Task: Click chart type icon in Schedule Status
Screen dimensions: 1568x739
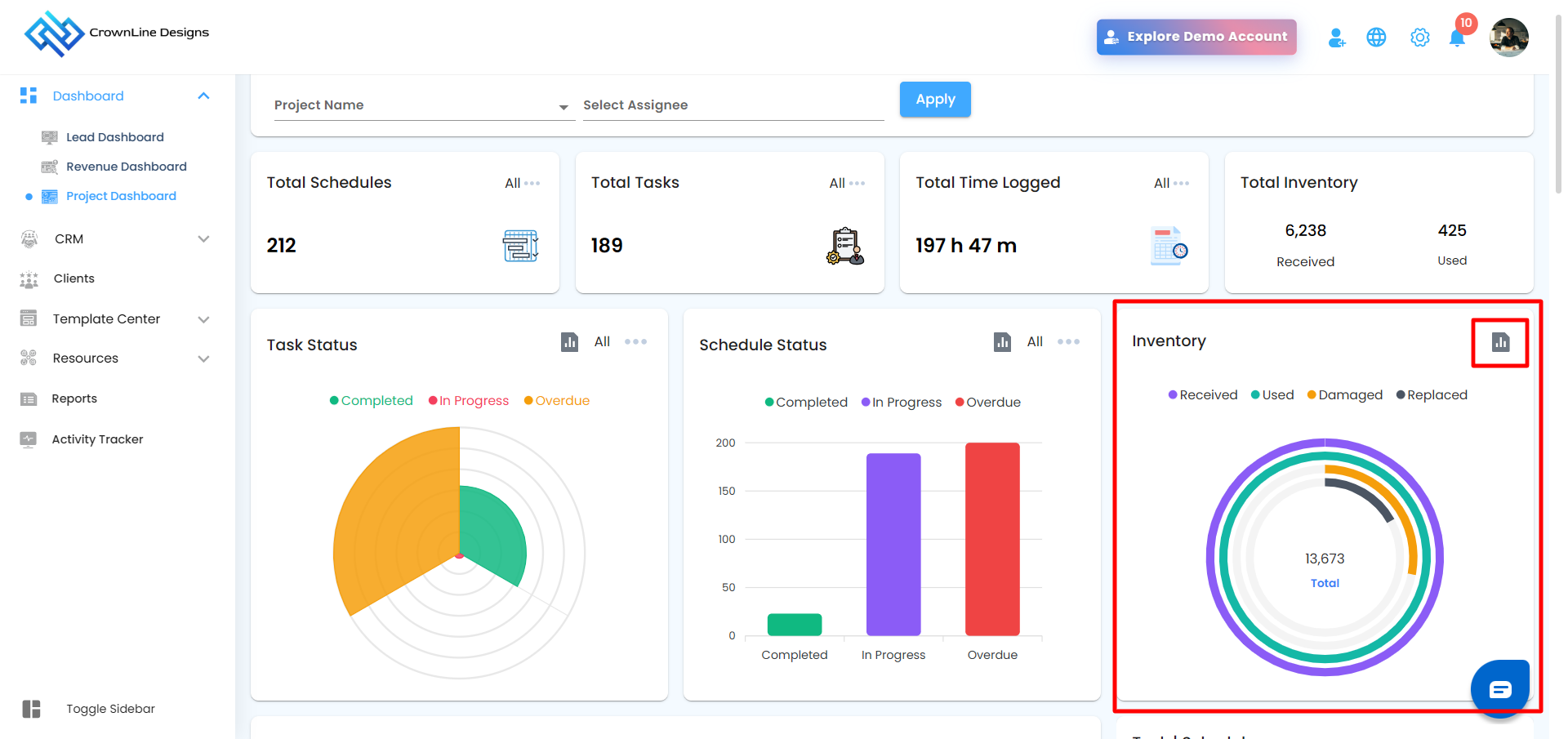Action: (x=1002, y=342)
